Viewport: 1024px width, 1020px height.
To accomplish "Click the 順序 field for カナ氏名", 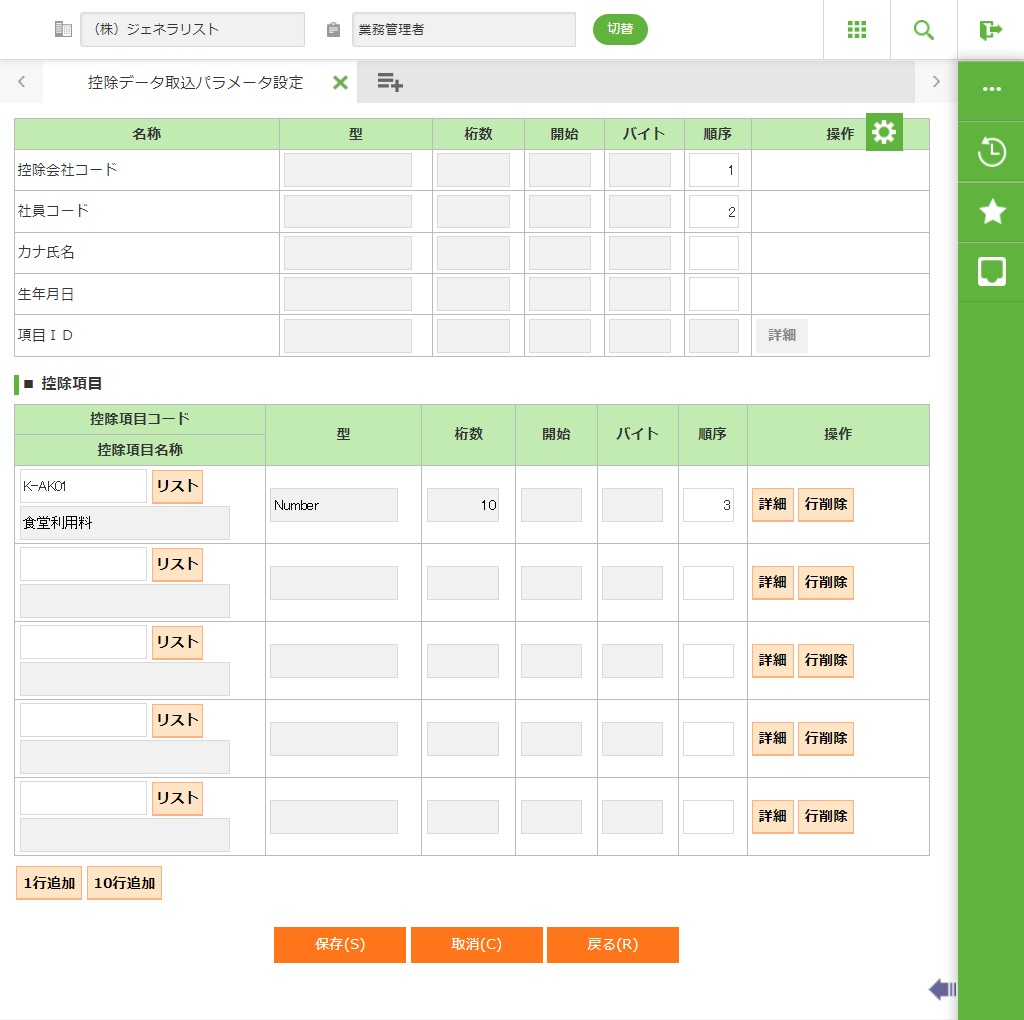I will pos(713,253).
